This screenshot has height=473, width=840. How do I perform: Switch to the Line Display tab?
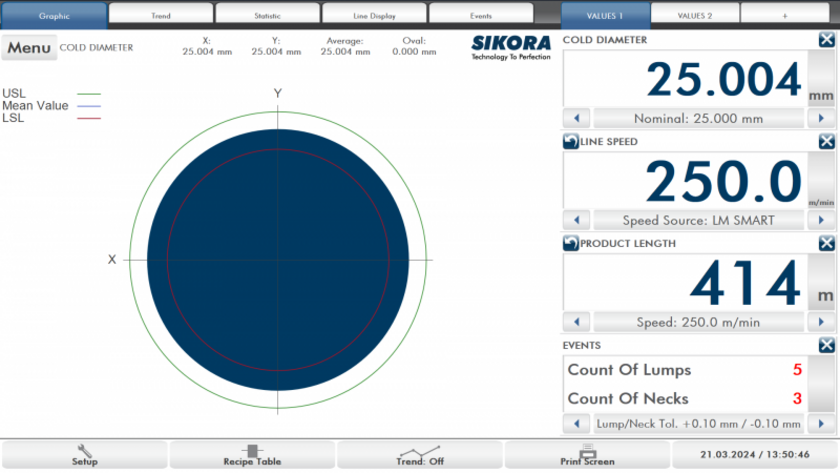(x=374, y=16)
